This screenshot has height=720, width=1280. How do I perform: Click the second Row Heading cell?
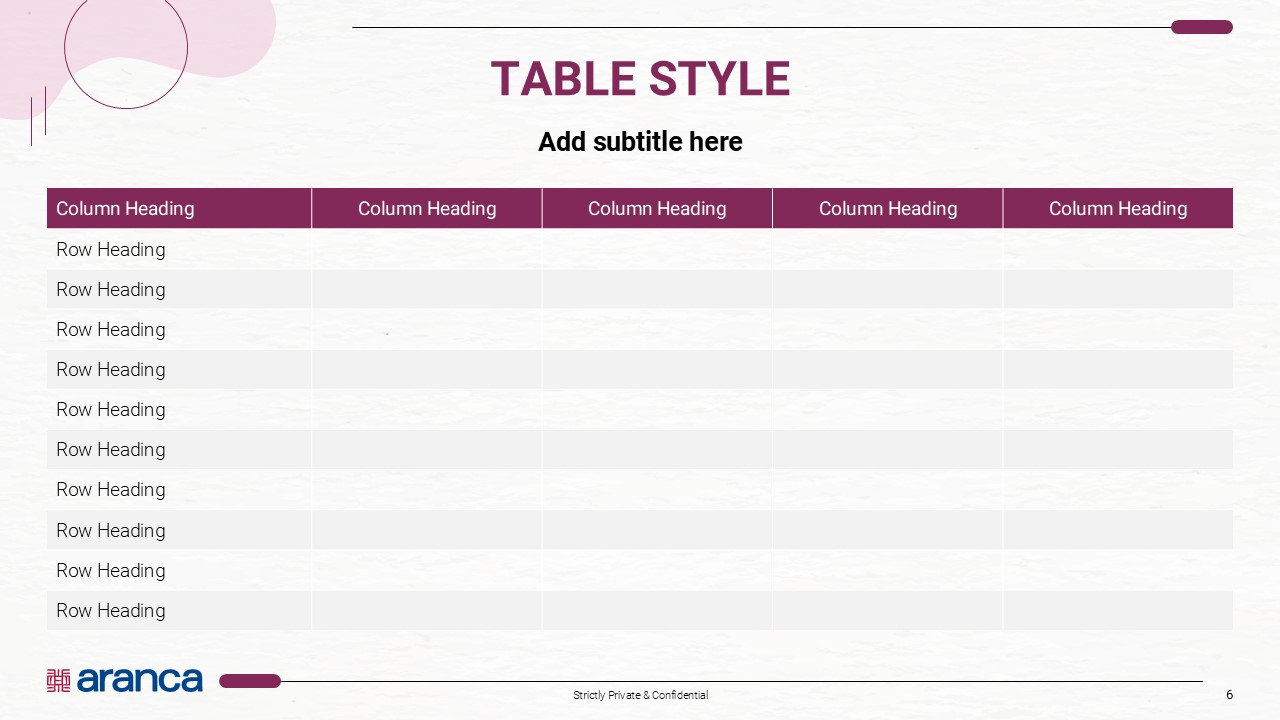click(x=111, y=290)
